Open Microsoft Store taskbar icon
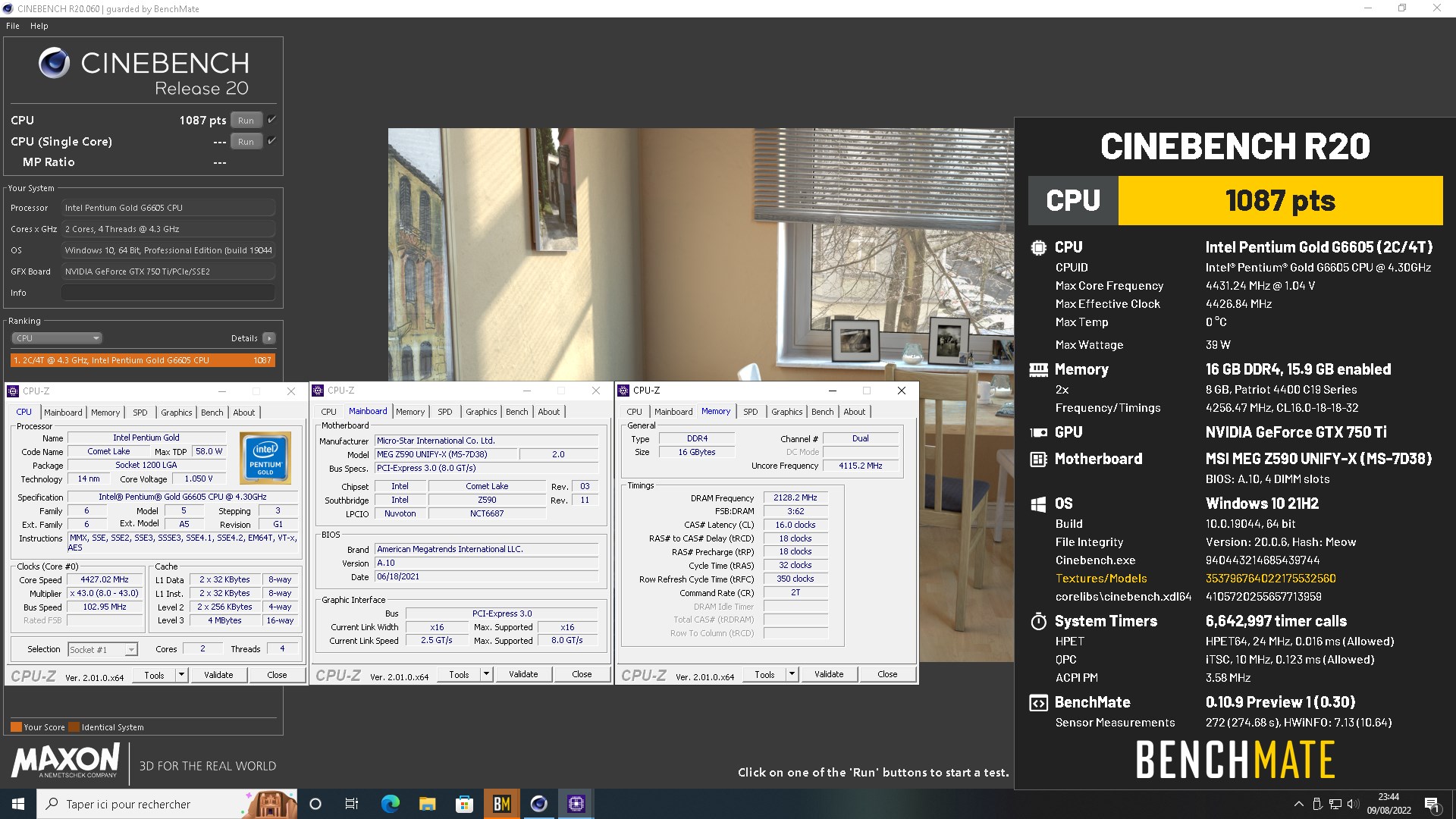This screenshot has width=1456, height=819. click(464, 804)
